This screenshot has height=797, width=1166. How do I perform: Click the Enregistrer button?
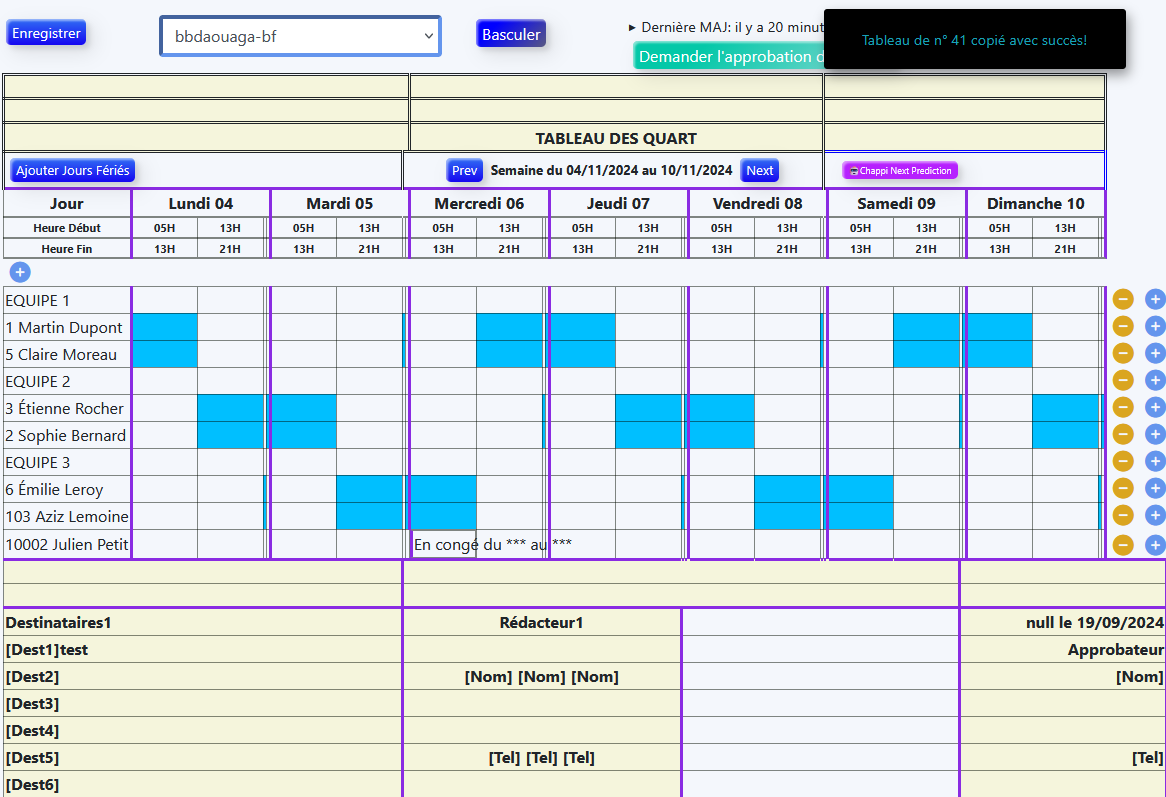46,33
